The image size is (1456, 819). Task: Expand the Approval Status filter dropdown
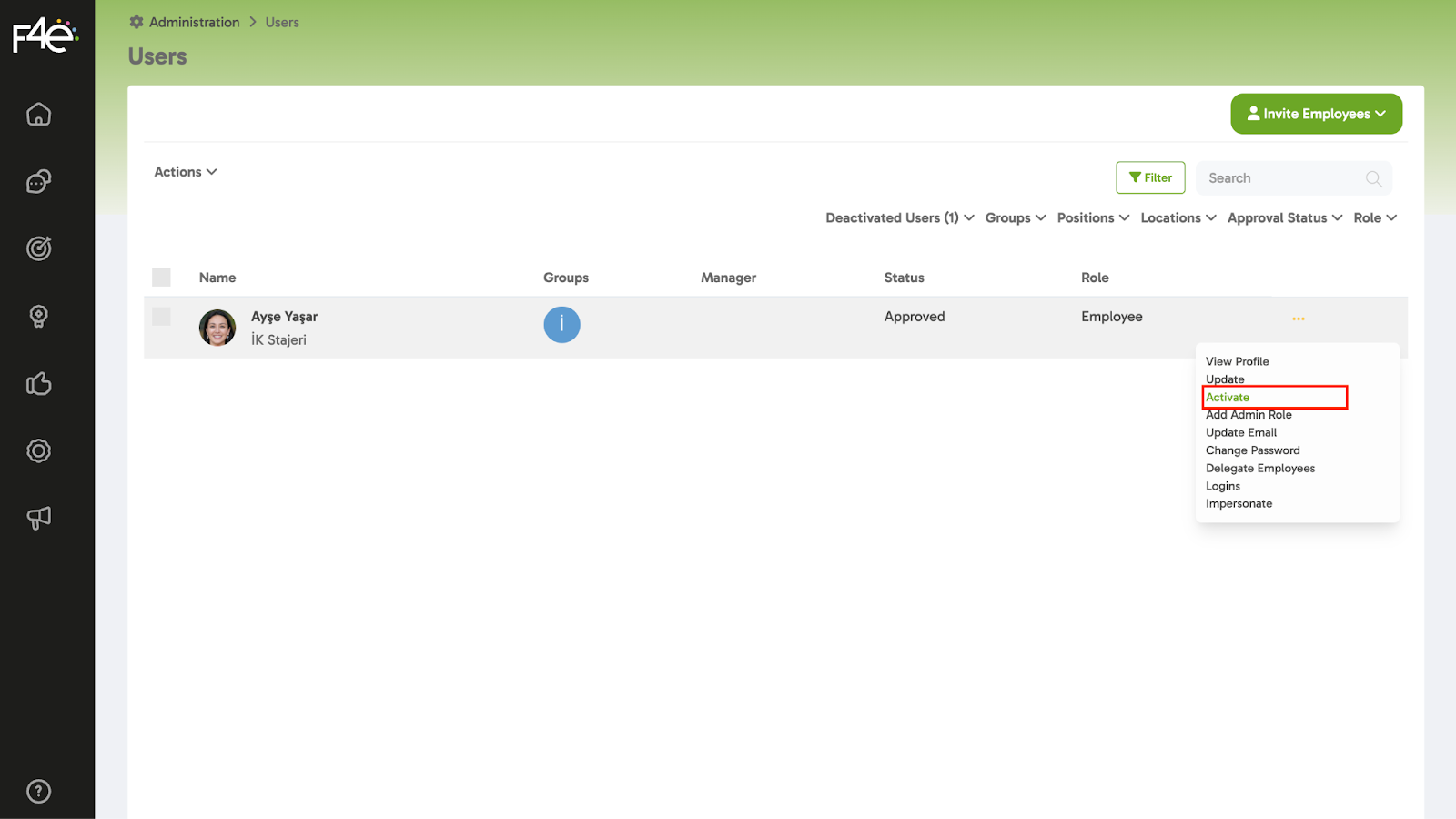pyautogui.click(x=1284, y=218)
